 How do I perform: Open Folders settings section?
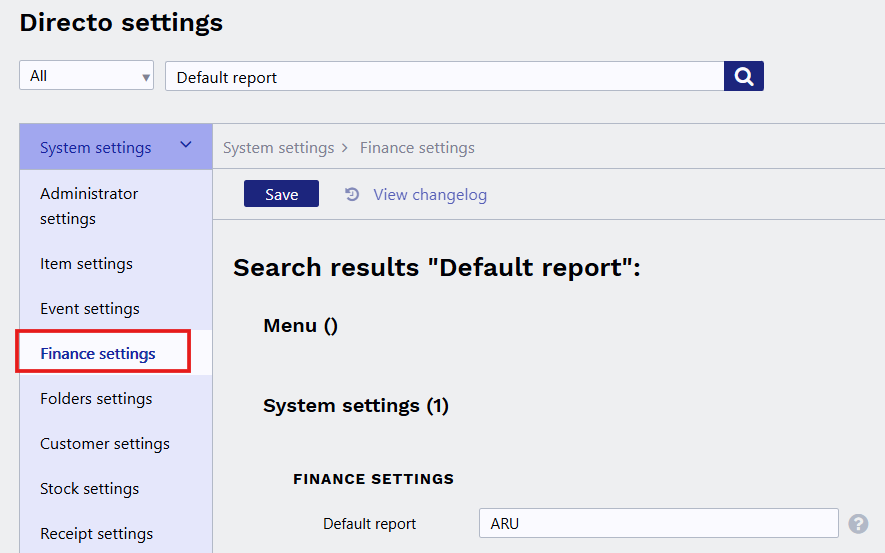(96, 399)
